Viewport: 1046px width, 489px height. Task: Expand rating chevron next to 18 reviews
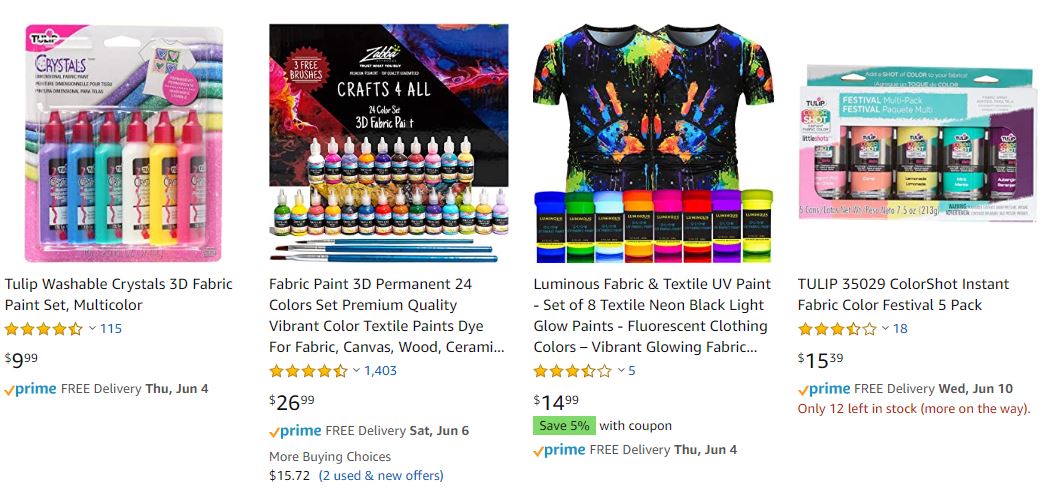pyautogui.click(x=885, y=328)
